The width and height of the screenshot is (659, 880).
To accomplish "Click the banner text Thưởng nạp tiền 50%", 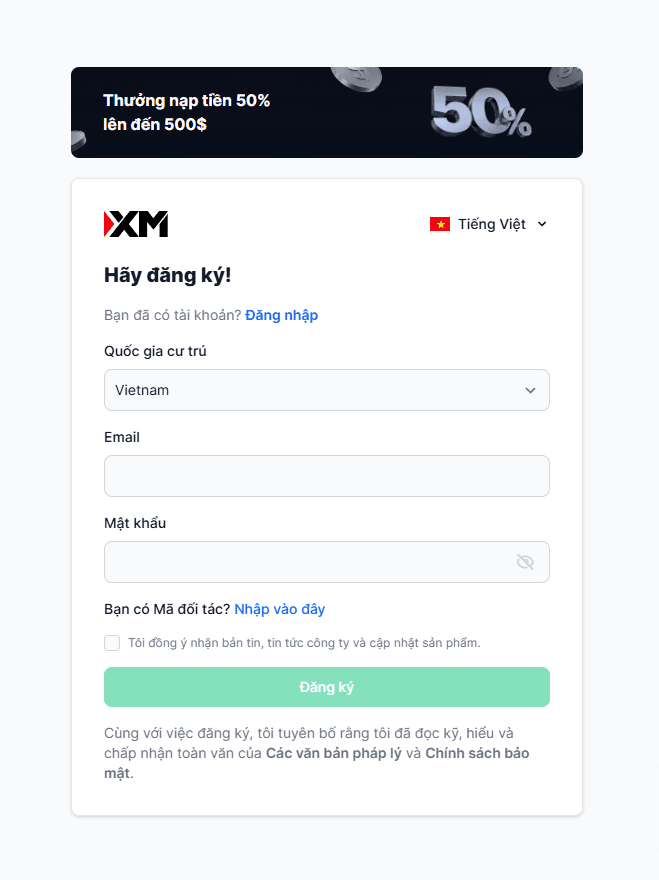I will 186,100.
